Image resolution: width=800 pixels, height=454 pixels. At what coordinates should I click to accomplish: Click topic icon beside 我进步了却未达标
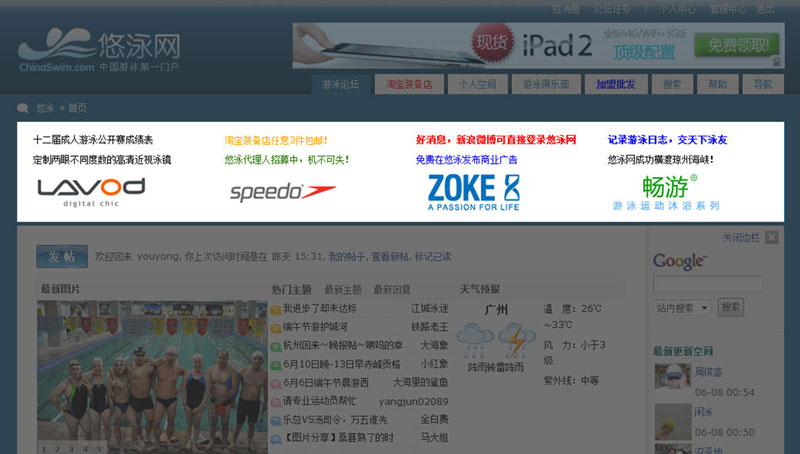276,310
